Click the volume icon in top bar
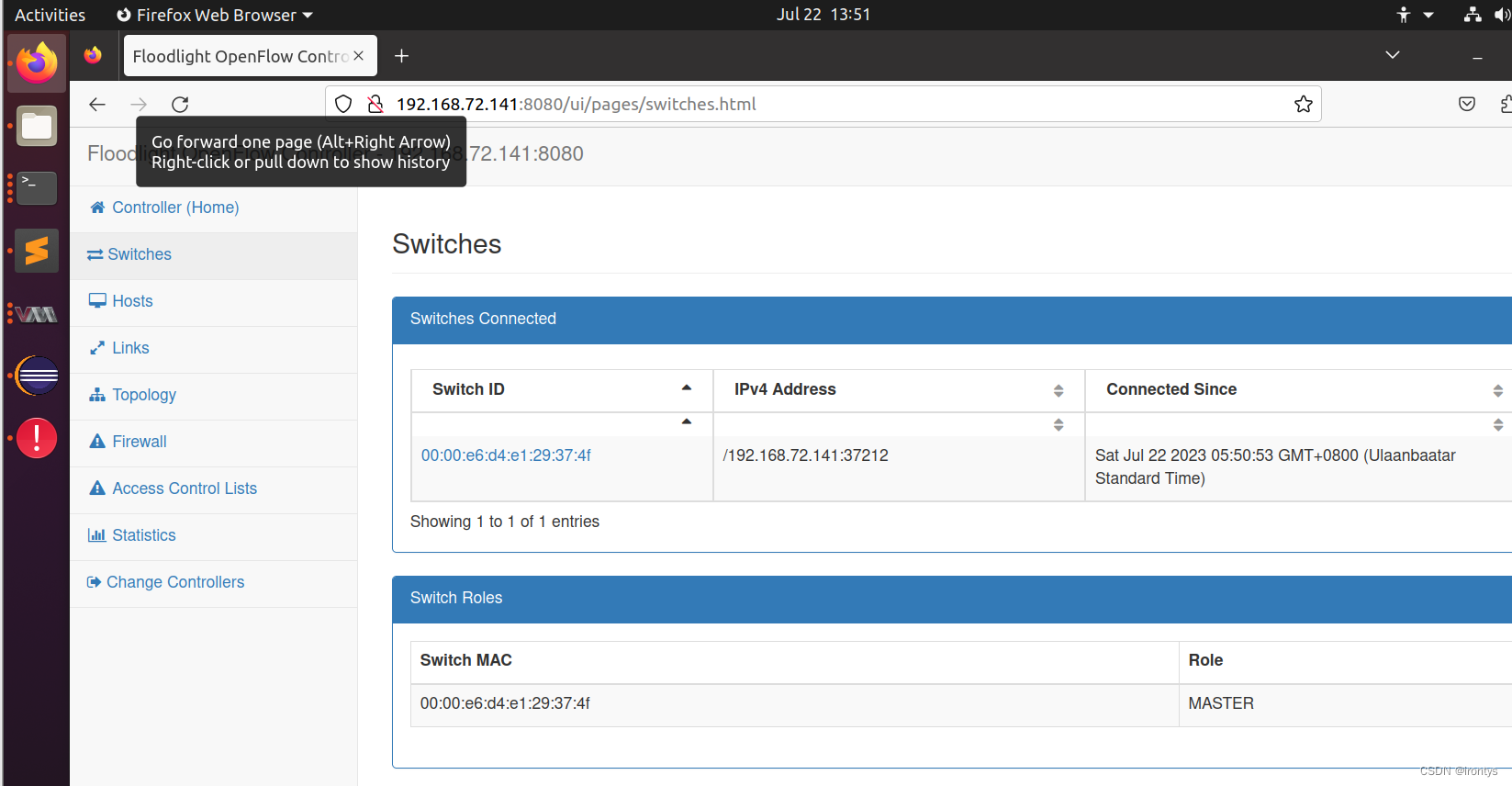Screen dimensions: 1512x786 [x=1502, y=15]
